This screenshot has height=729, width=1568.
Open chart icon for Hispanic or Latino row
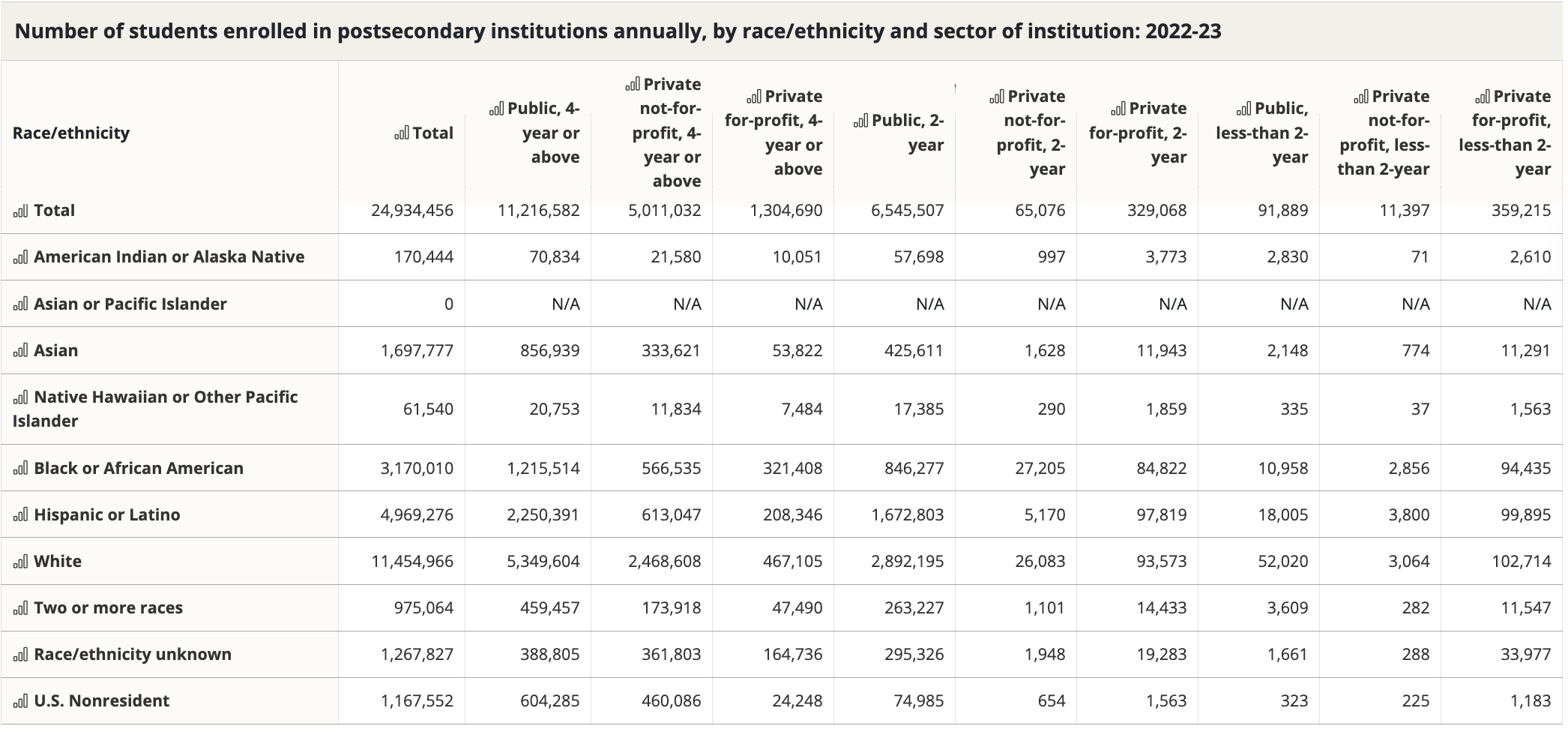20,515
